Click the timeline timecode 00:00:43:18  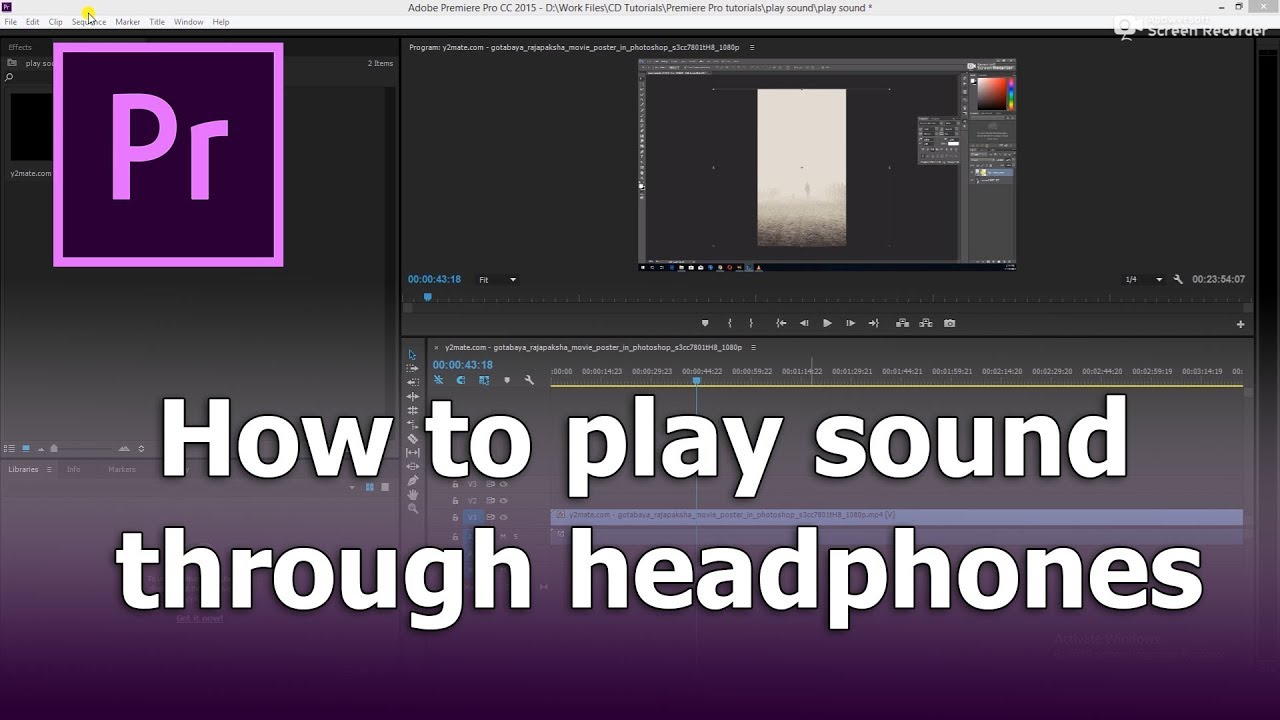pyautogui.click(x=463, y=365)
